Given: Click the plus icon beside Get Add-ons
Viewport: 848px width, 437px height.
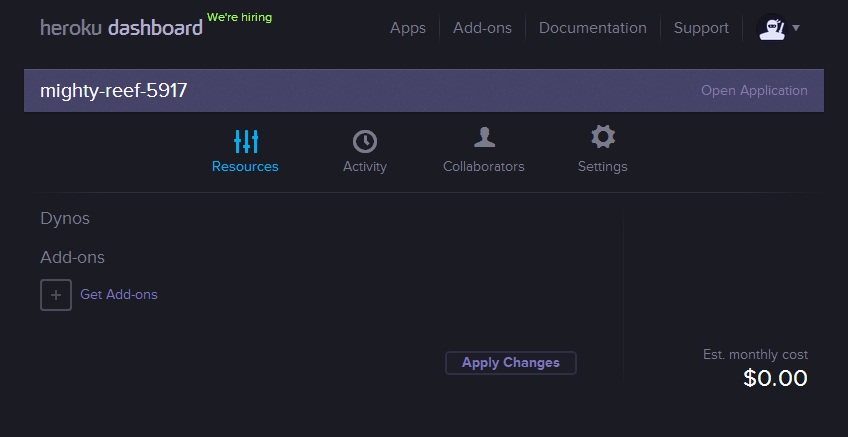Looking at the screenshot, I should click(x=56, y=295).
